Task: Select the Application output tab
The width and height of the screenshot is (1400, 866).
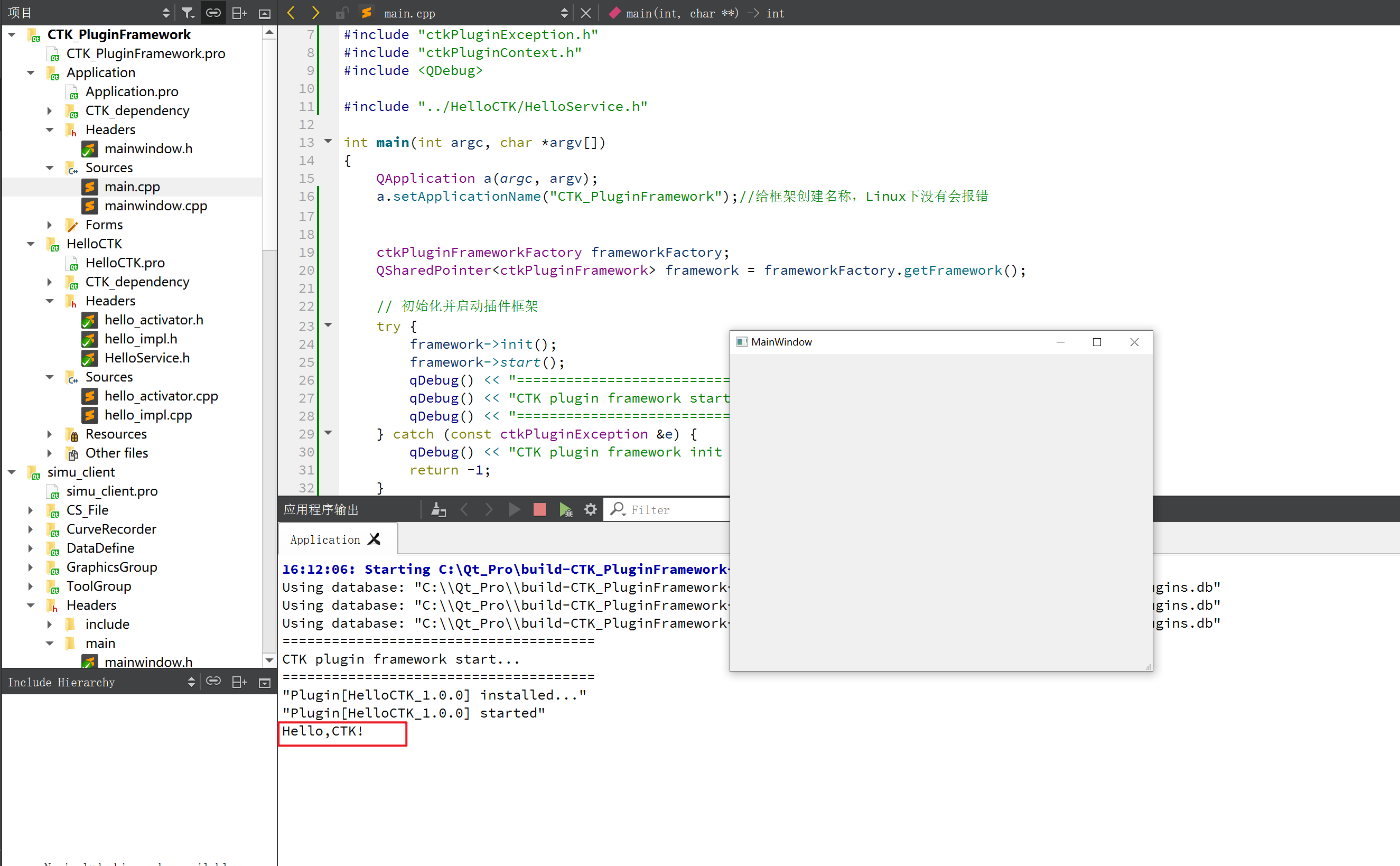Action: coord(325,539)
